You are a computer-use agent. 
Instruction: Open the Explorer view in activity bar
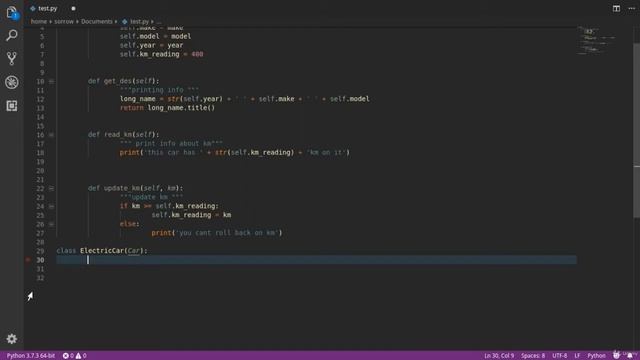coord(12,13)
